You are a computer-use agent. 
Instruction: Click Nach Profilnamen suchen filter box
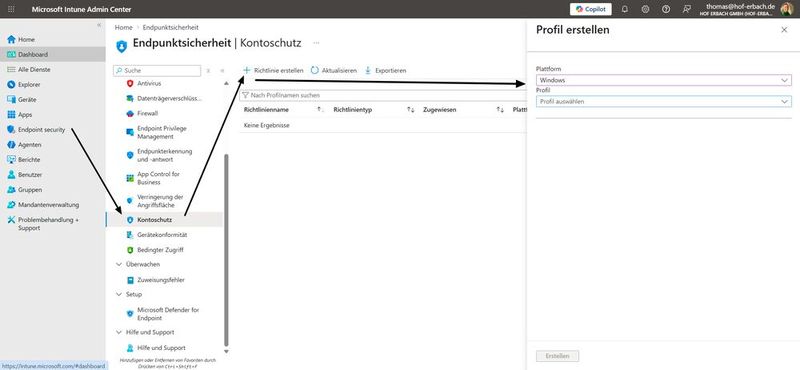[383, 95]
